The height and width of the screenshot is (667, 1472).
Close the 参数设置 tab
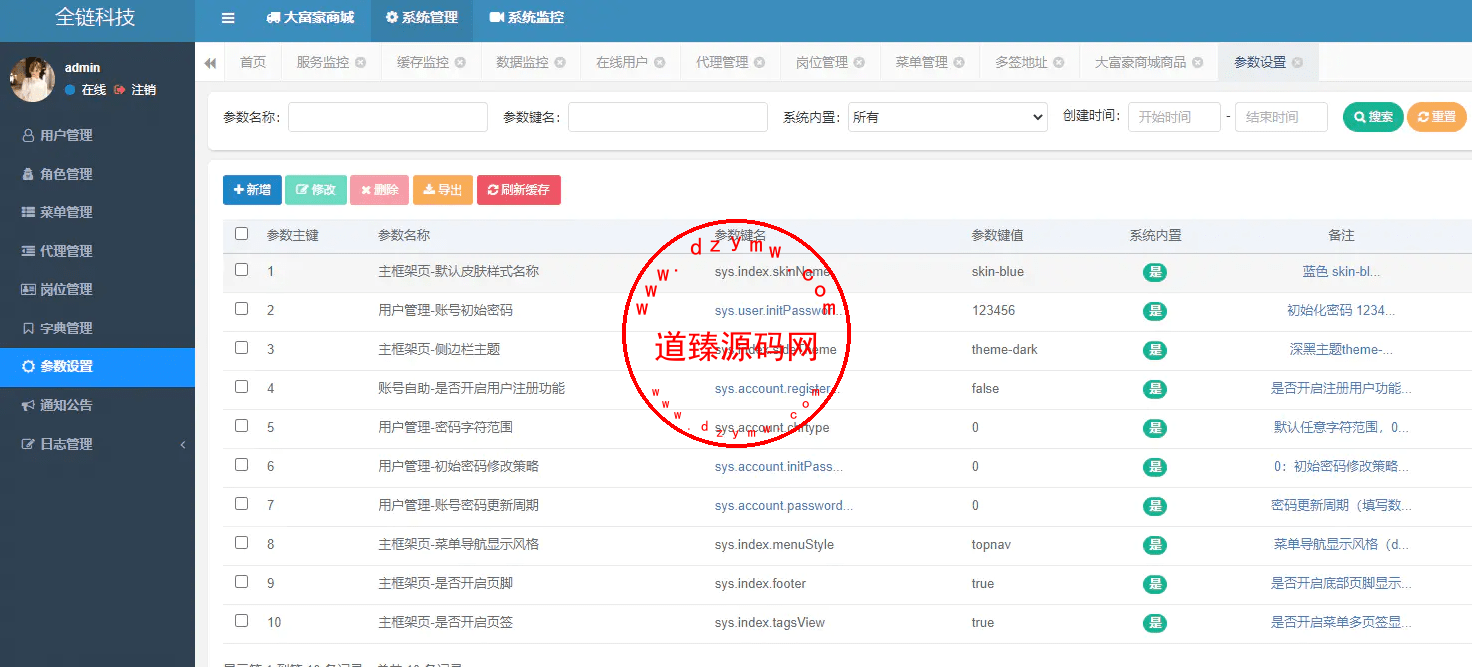pyautogui.click(x=1297, y=62)
